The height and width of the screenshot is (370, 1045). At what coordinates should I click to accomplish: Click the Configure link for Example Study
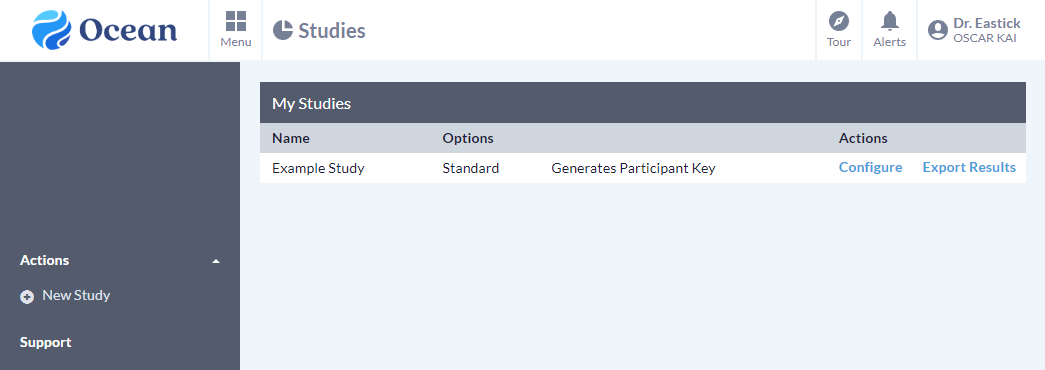pyautogui.click(x=870, y=167)
